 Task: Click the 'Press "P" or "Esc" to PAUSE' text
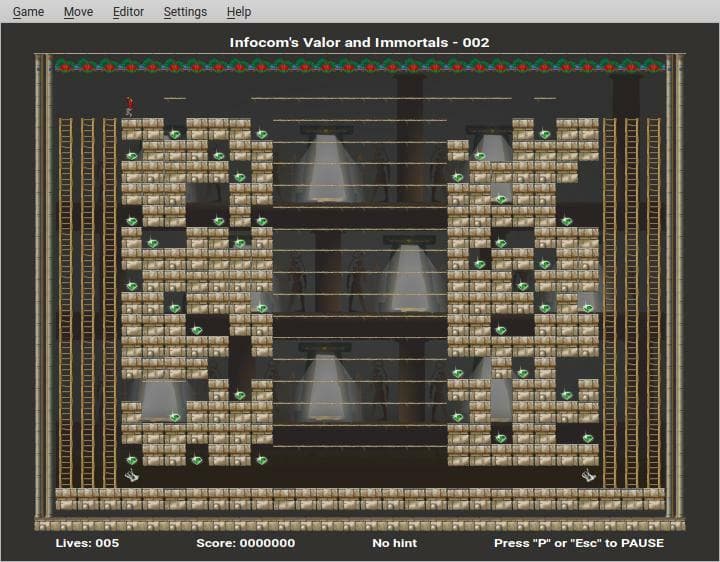point(579,543)
